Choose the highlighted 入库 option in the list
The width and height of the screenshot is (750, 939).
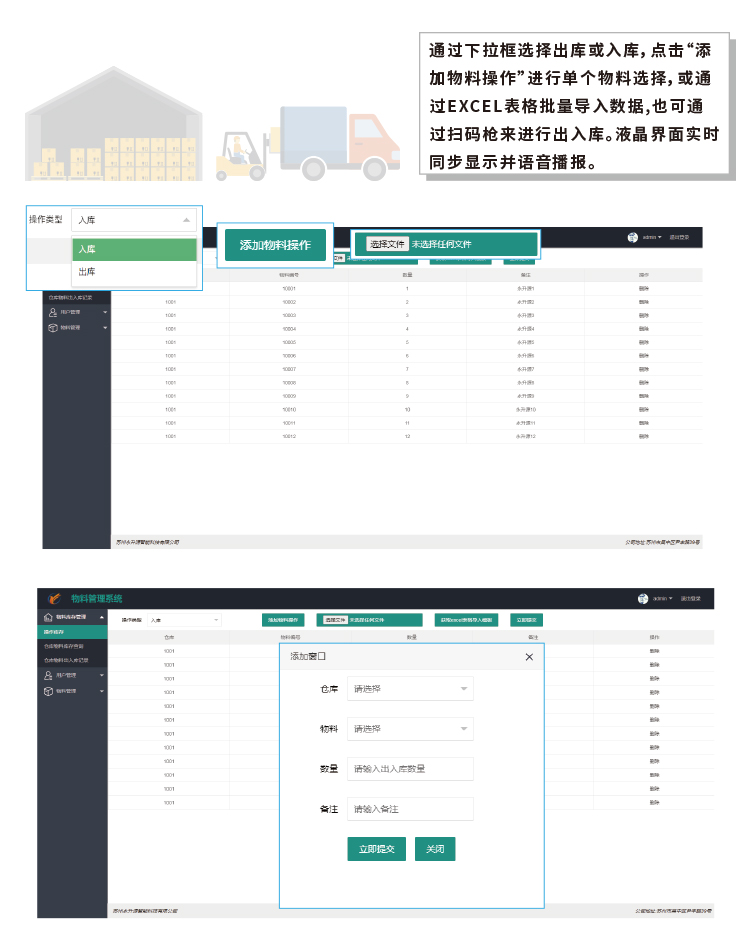(x=134, y=249)
